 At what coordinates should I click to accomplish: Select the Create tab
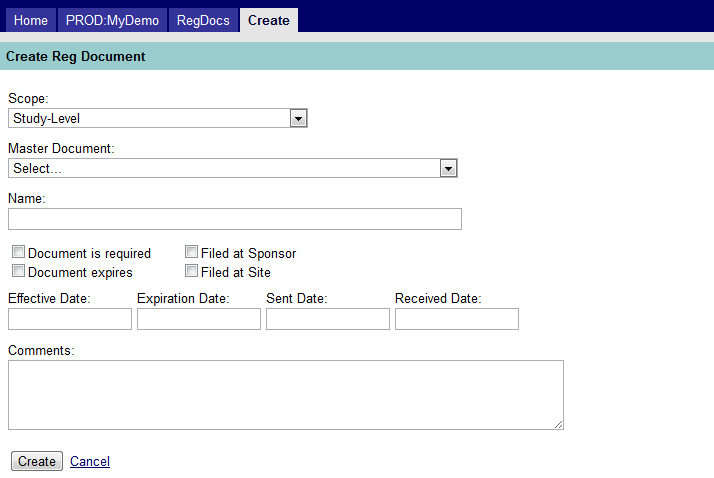pyautogui.click(x=268, y=20)
